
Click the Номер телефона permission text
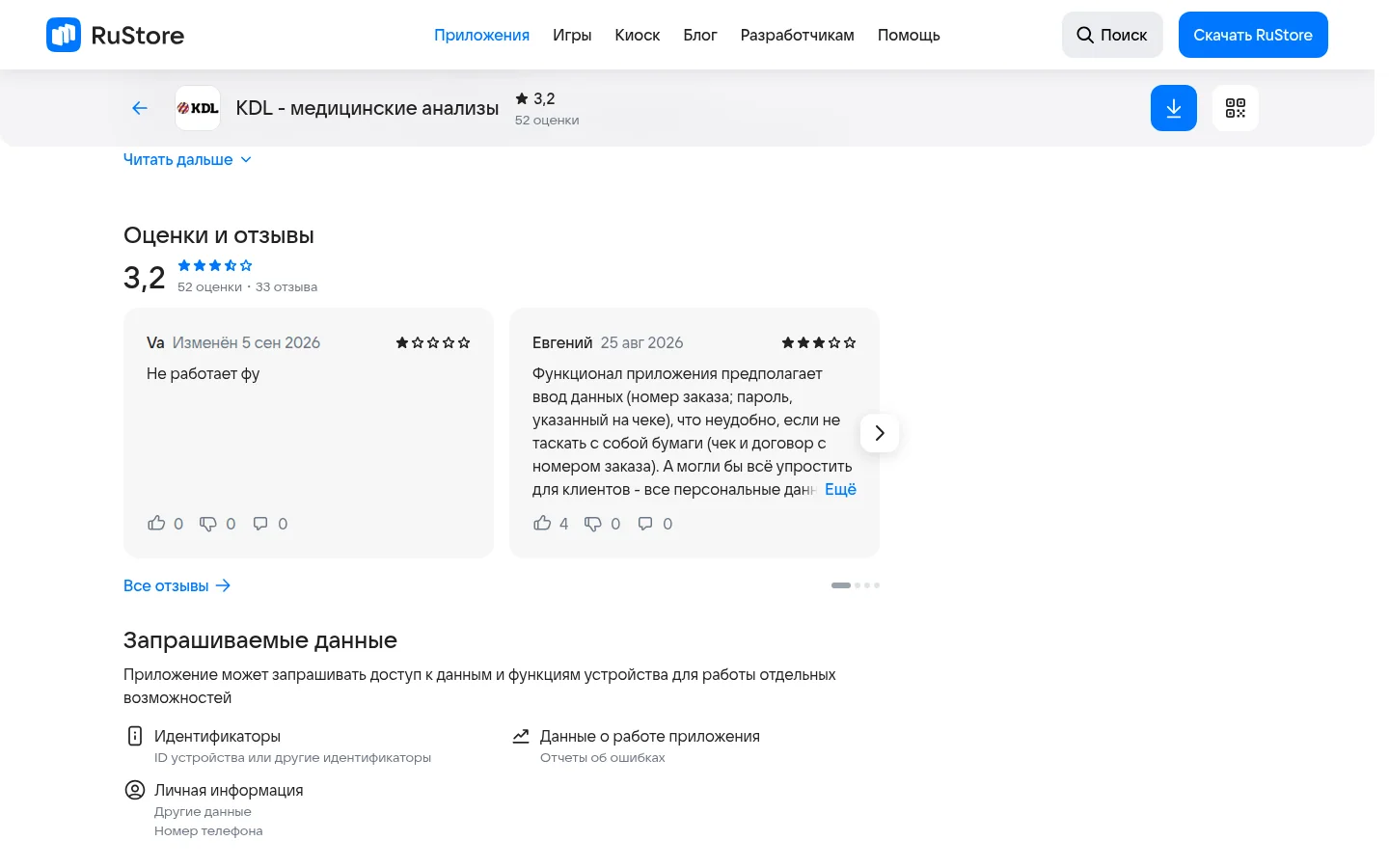pos(208,830)
